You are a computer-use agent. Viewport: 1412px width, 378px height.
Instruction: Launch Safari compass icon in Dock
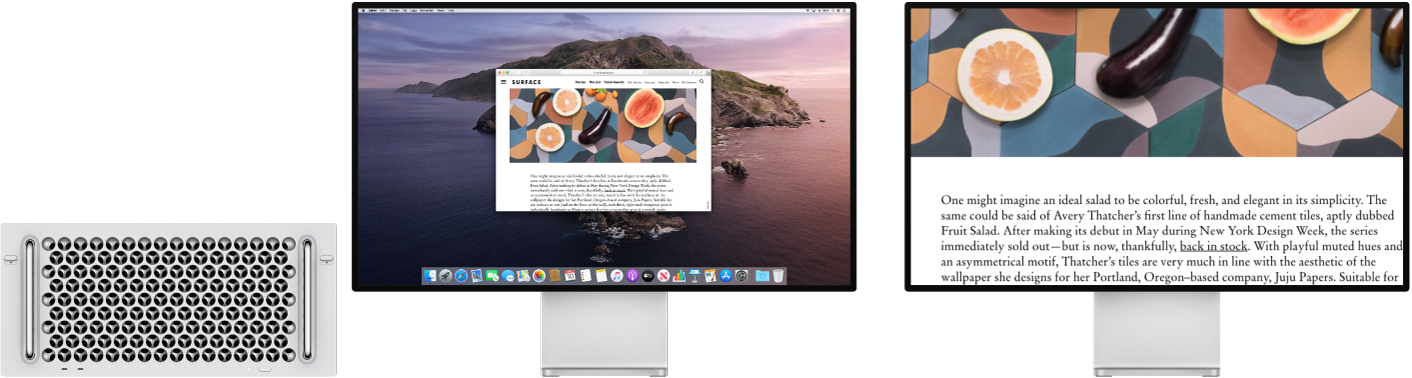[461, 276]
